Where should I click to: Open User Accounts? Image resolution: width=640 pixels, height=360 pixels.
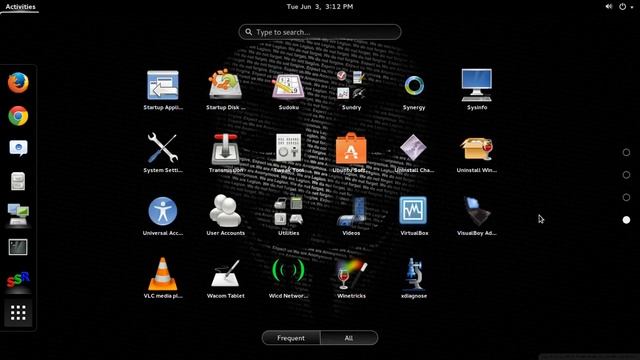point(225,211)
